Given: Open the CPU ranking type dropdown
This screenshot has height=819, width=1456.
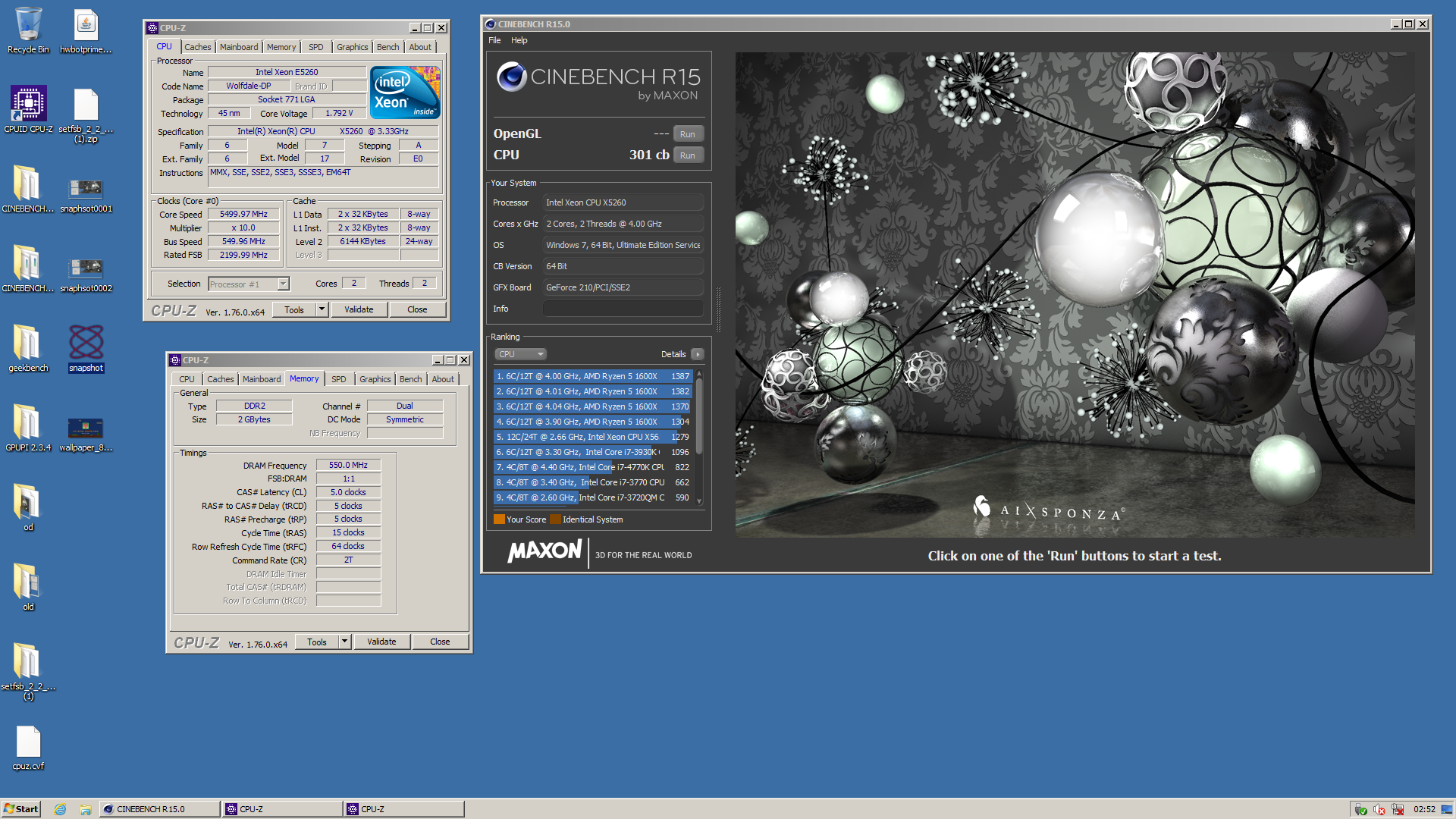Looking at the screenshot, I should [x=521, y=354].
